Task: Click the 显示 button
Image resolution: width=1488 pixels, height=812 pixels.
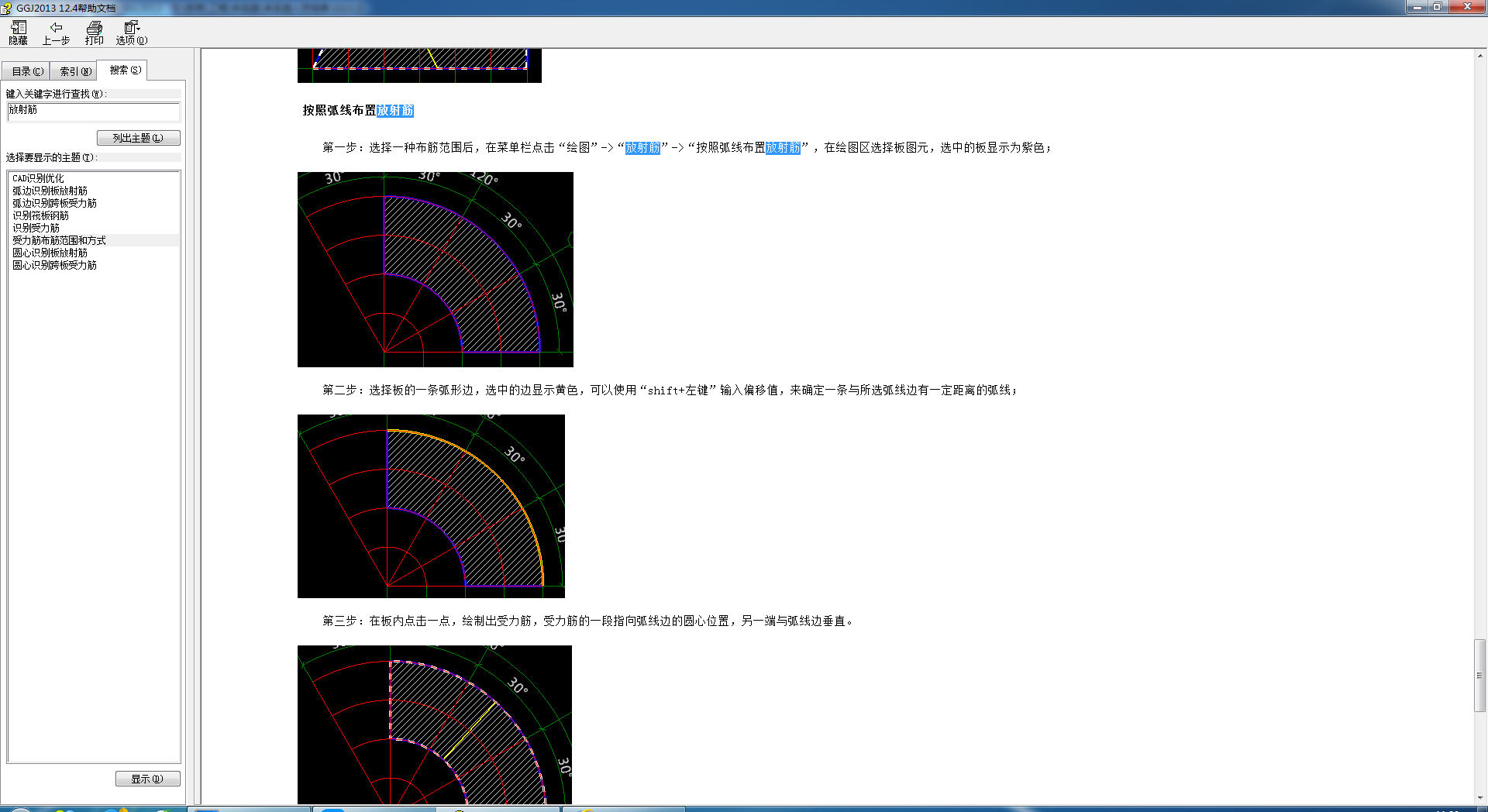Action: 147,779
